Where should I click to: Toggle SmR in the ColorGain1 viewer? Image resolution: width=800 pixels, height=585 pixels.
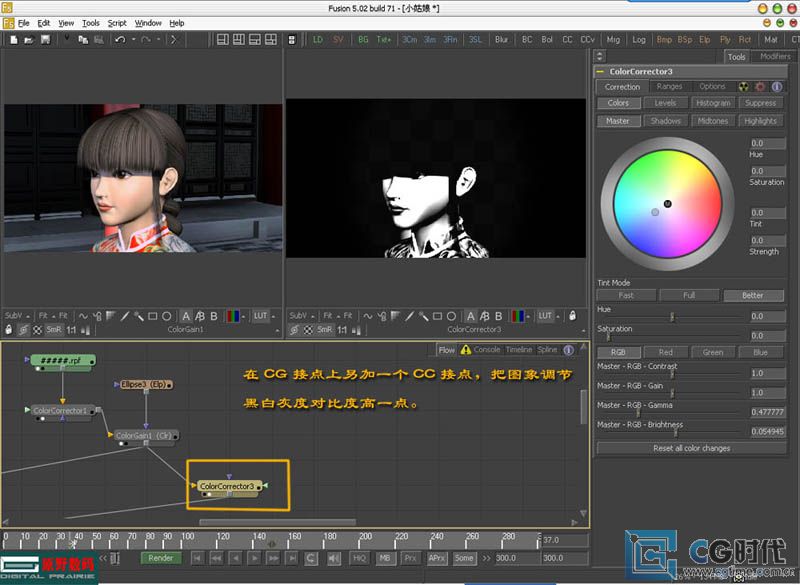pyautogui.click(x=54, y=330)
